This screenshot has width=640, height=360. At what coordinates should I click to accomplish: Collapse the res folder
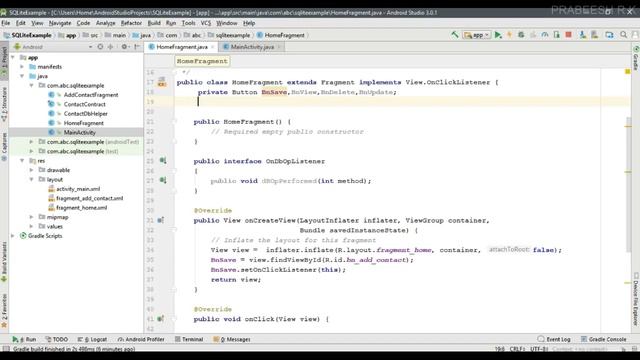pos(22,160)
